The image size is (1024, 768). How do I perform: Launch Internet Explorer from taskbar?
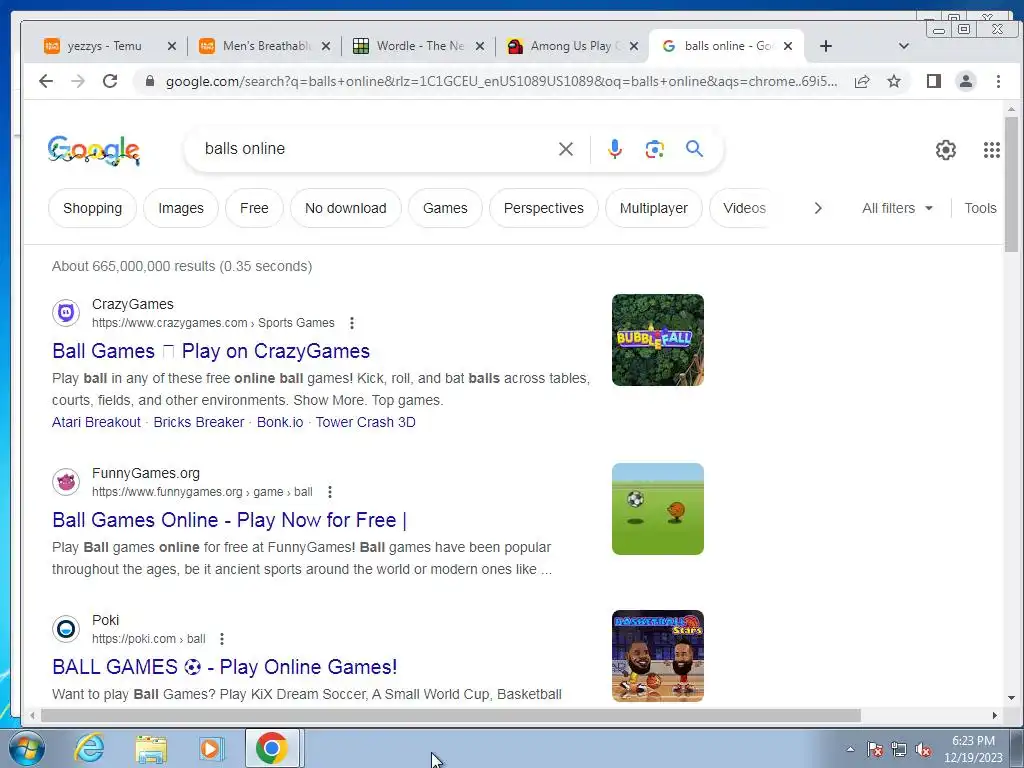pyautogui.click(x=89, y=748)
